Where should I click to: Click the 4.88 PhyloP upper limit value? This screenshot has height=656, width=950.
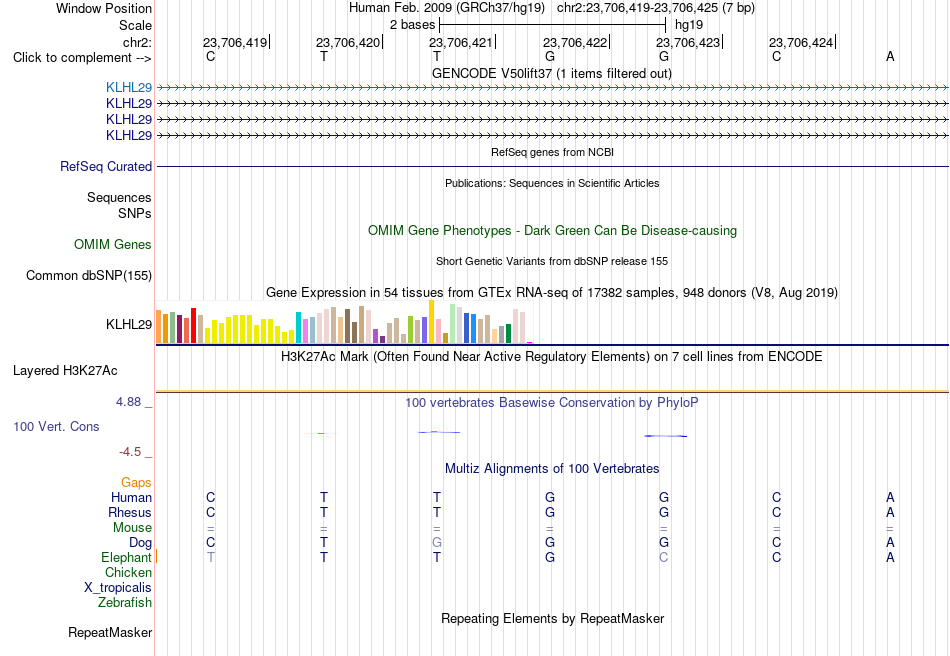pos(128,402)
